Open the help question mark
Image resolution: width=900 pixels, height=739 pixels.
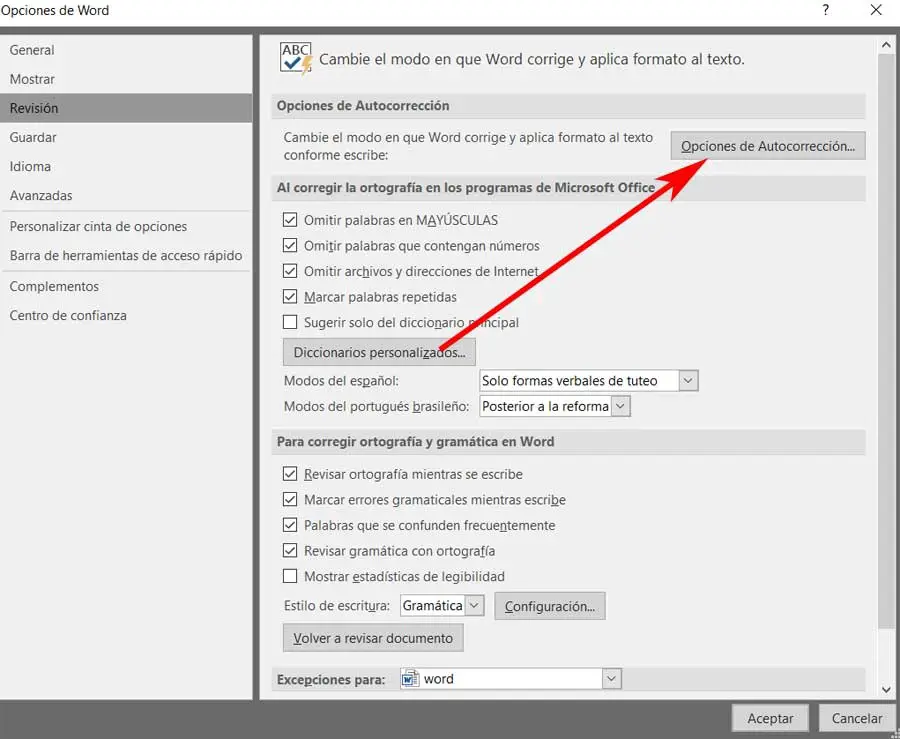tap(825, 10)
